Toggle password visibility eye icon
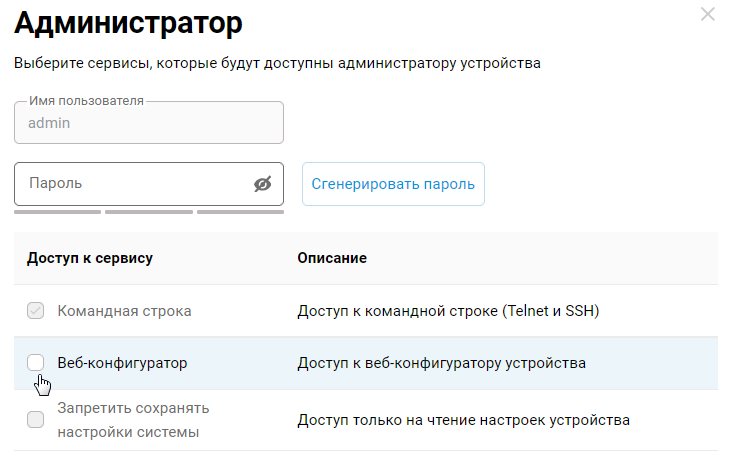Viewport: 729px width, 458px height. (x=263, y=184)
